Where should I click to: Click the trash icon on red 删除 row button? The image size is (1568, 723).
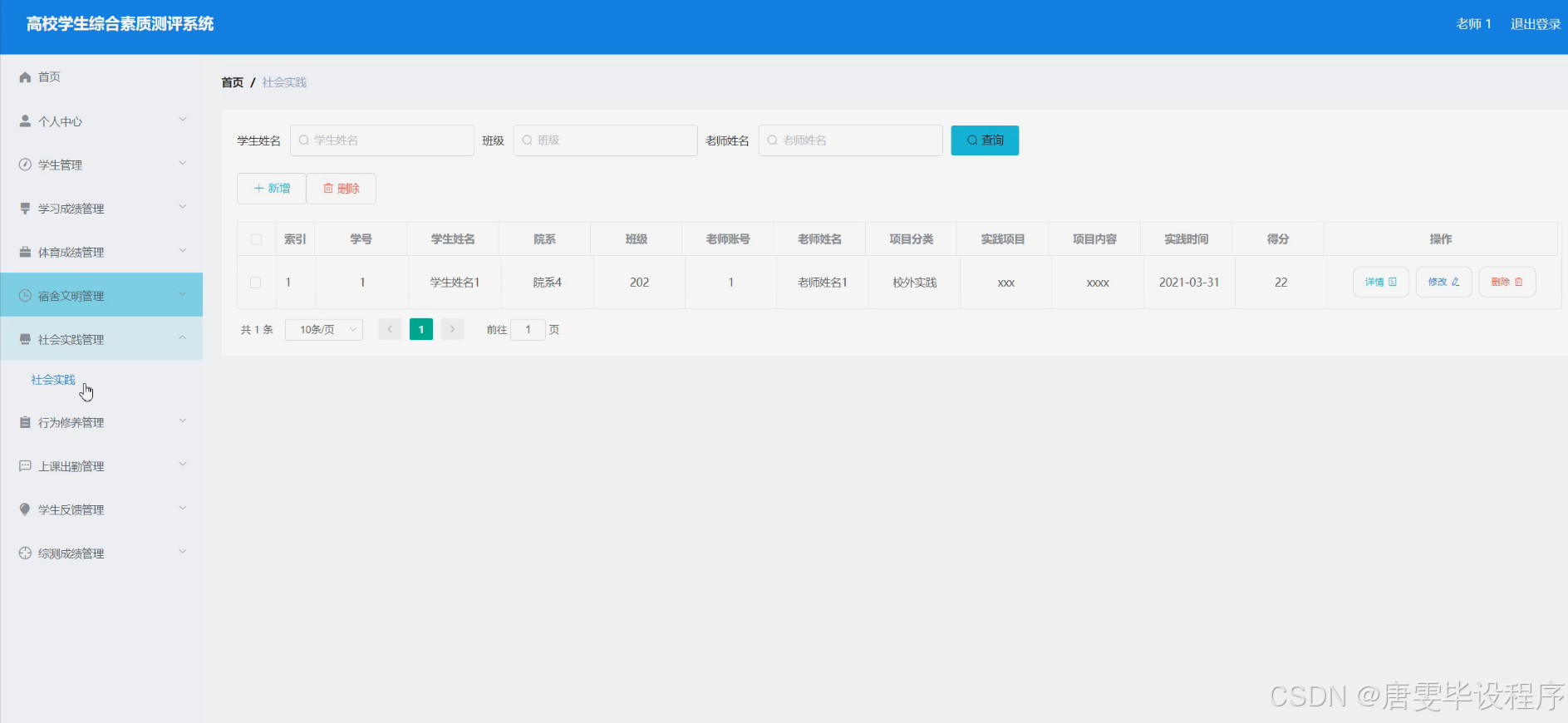tap(1519, 282)
